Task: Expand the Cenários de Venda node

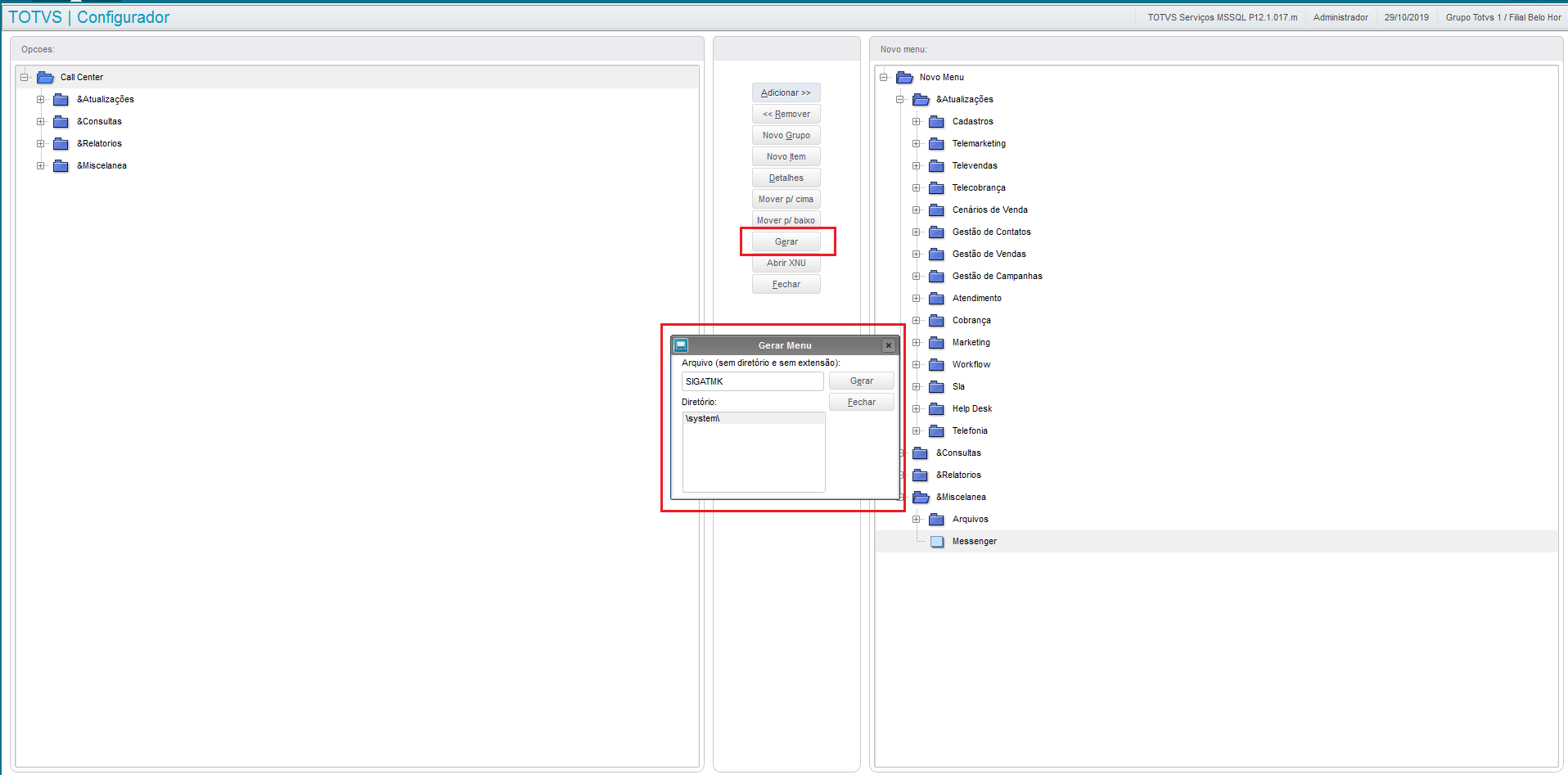Action: (916, 210)
